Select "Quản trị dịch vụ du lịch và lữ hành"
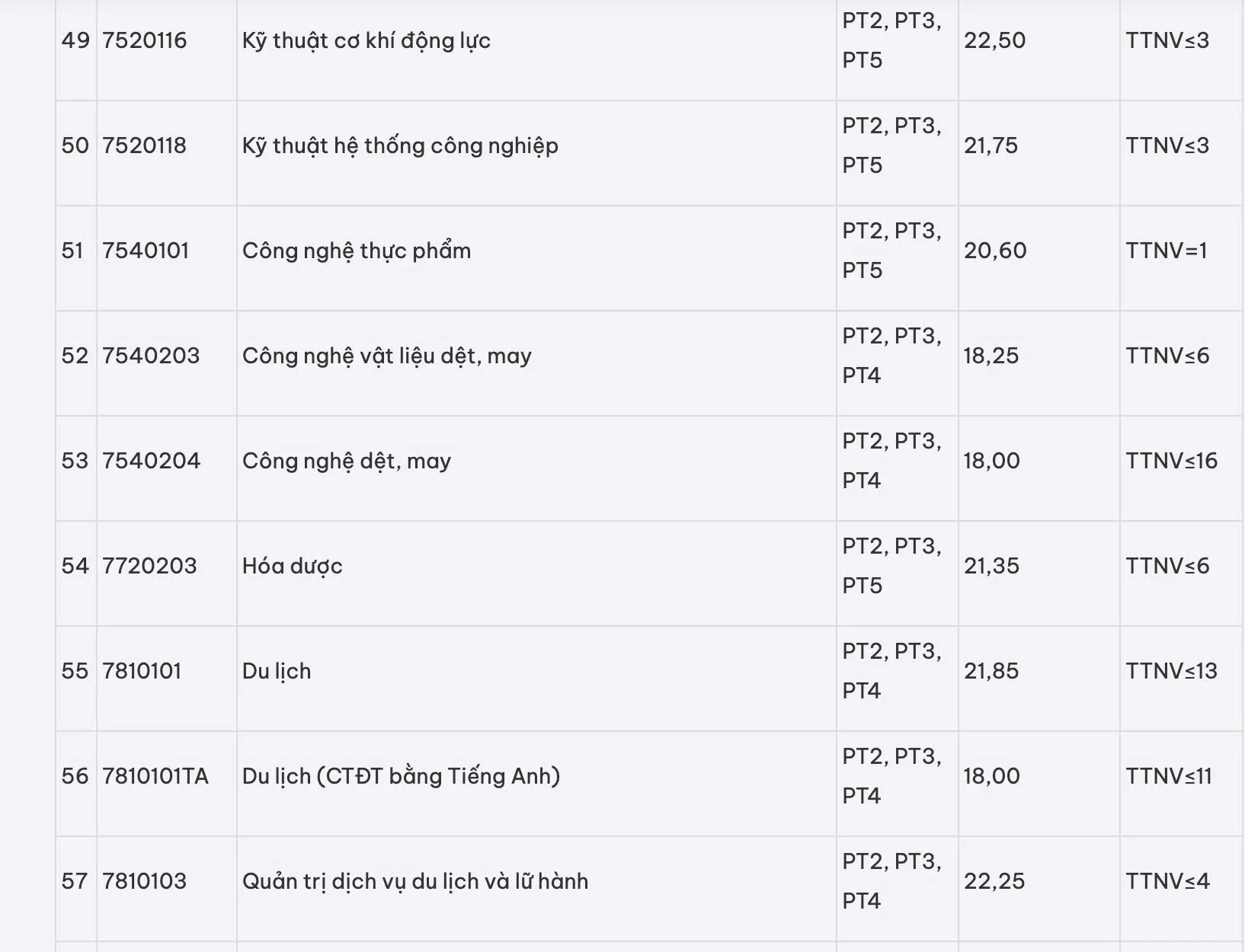 (414, 881)
